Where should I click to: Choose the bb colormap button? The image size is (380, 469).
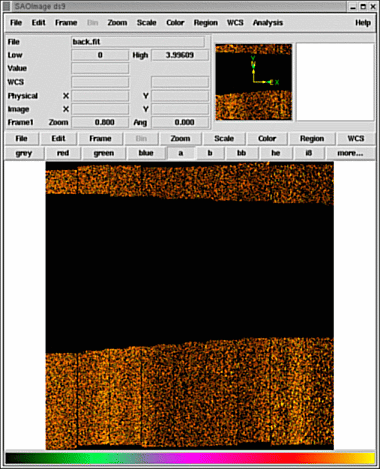point(241,153)
